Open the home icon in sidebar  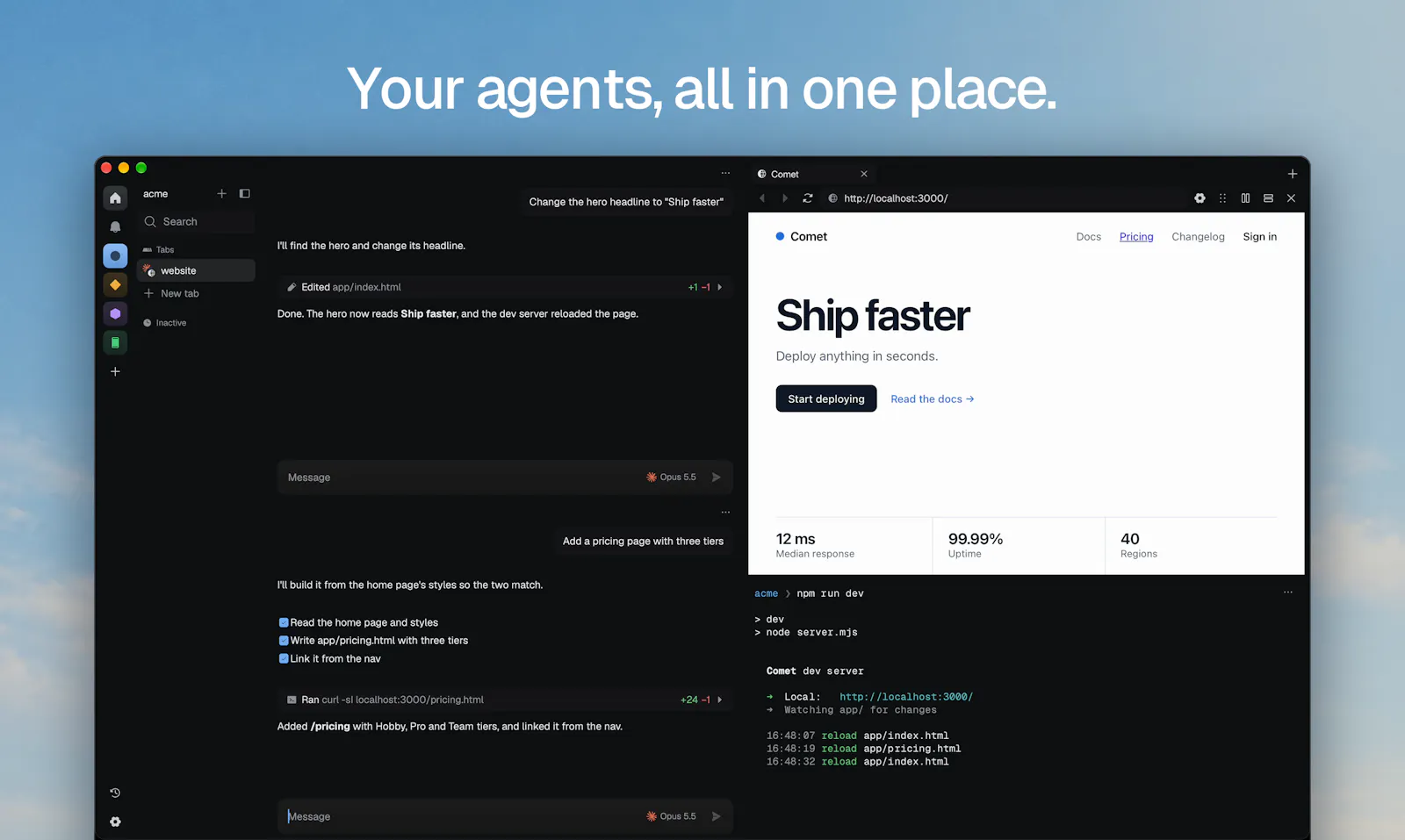tap(115, 198)
